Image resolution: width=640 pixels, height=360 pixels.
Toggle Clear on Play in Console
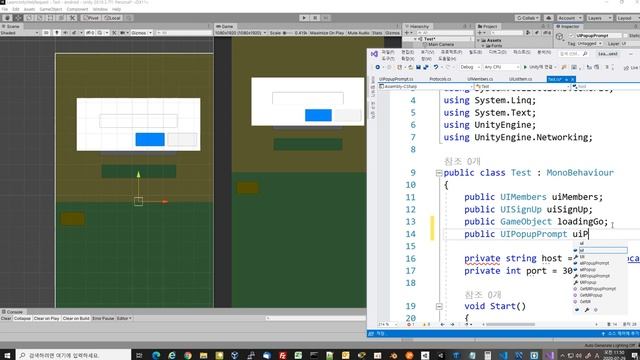point(47,318)
